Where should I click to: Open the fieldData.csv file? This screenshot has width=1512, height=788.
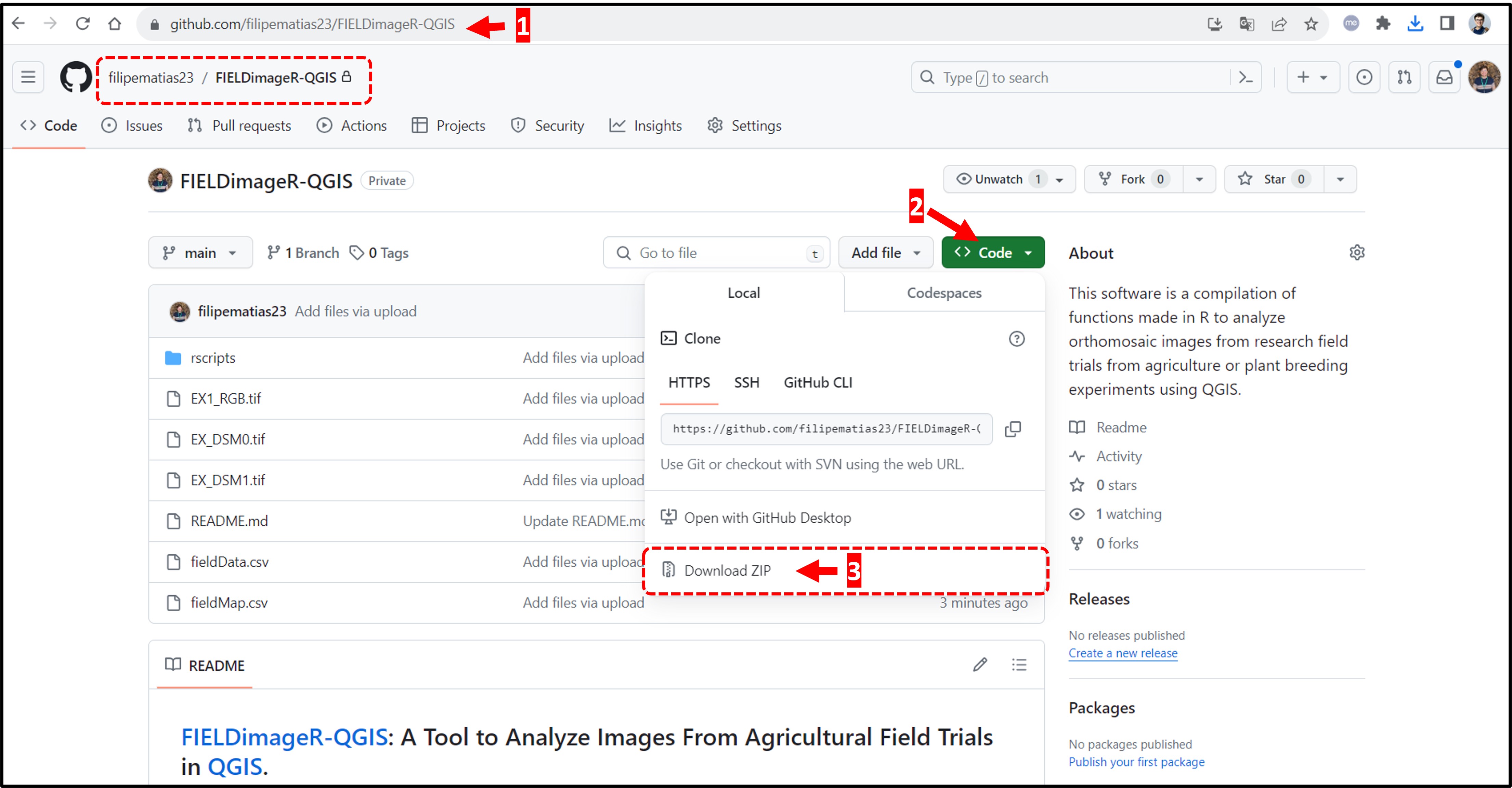tap(230, 562)
